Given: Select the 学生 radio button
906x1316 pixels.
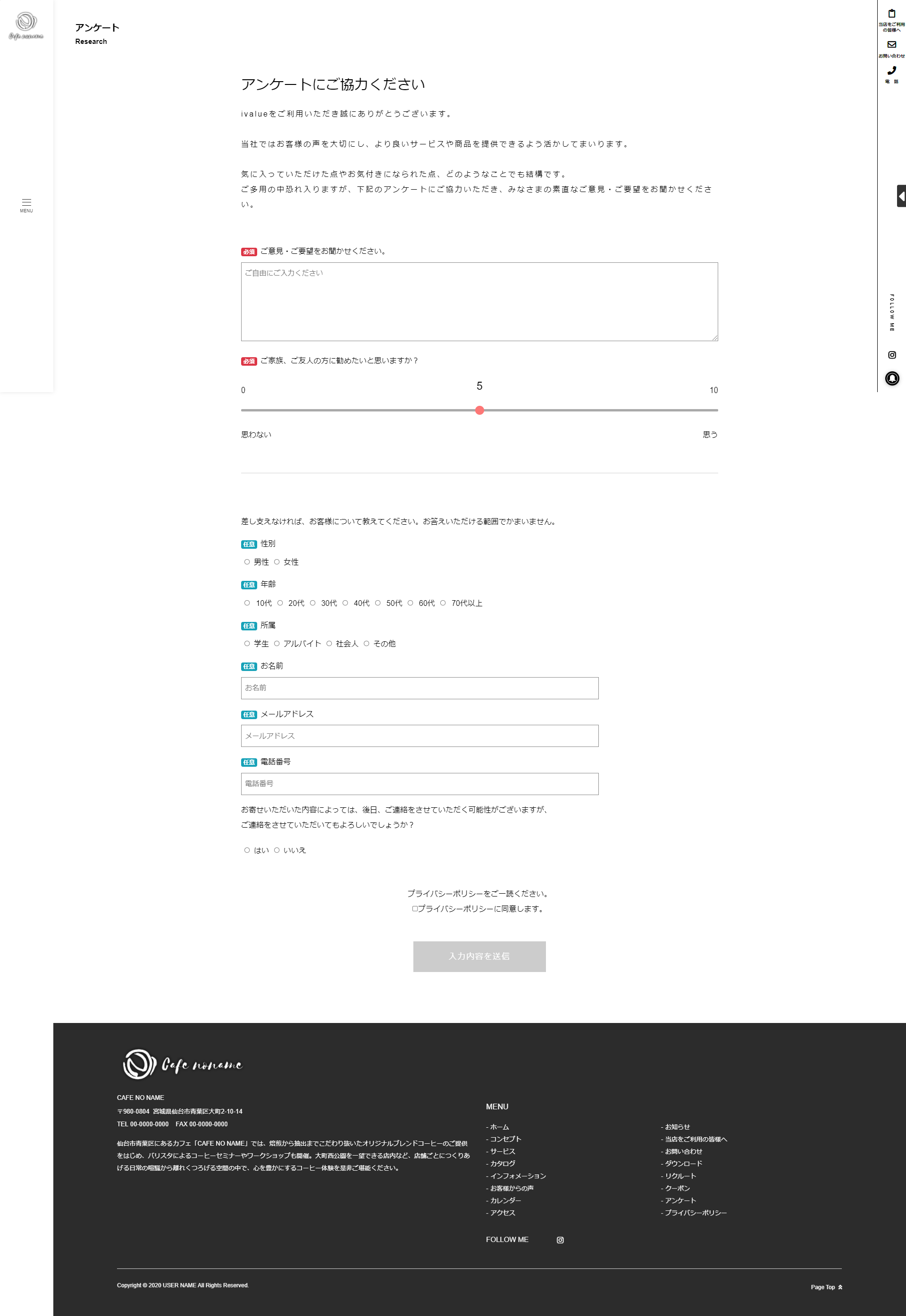Looking at the screenshot, I should click(x=247, y=643).
